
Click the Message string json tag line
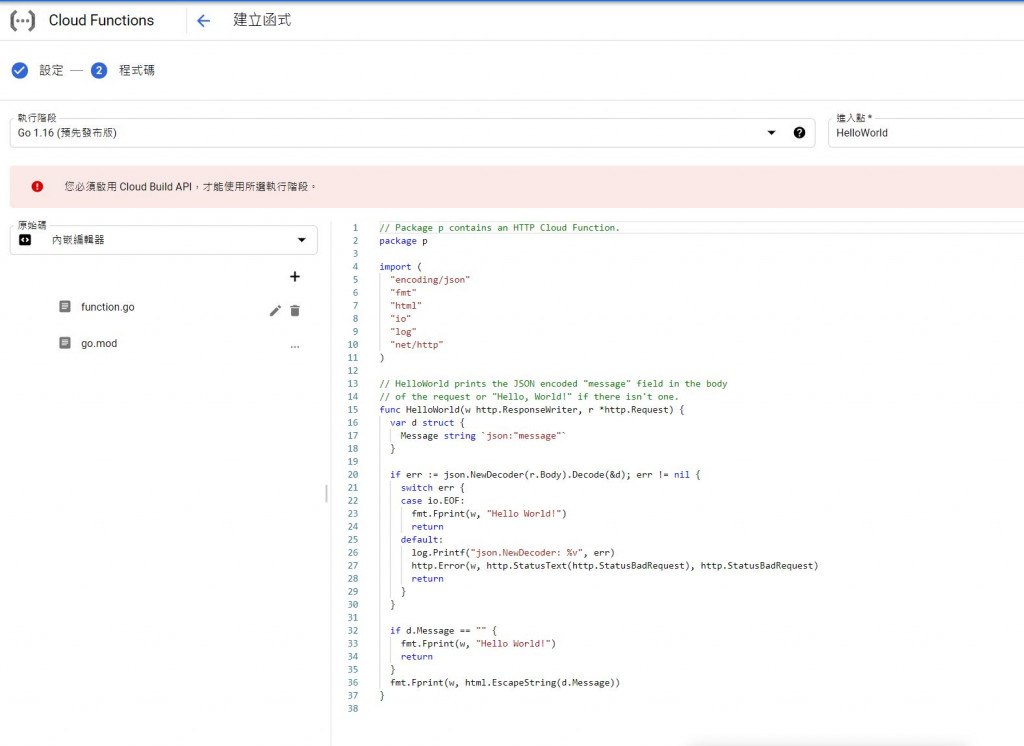[x=483, y=436]
